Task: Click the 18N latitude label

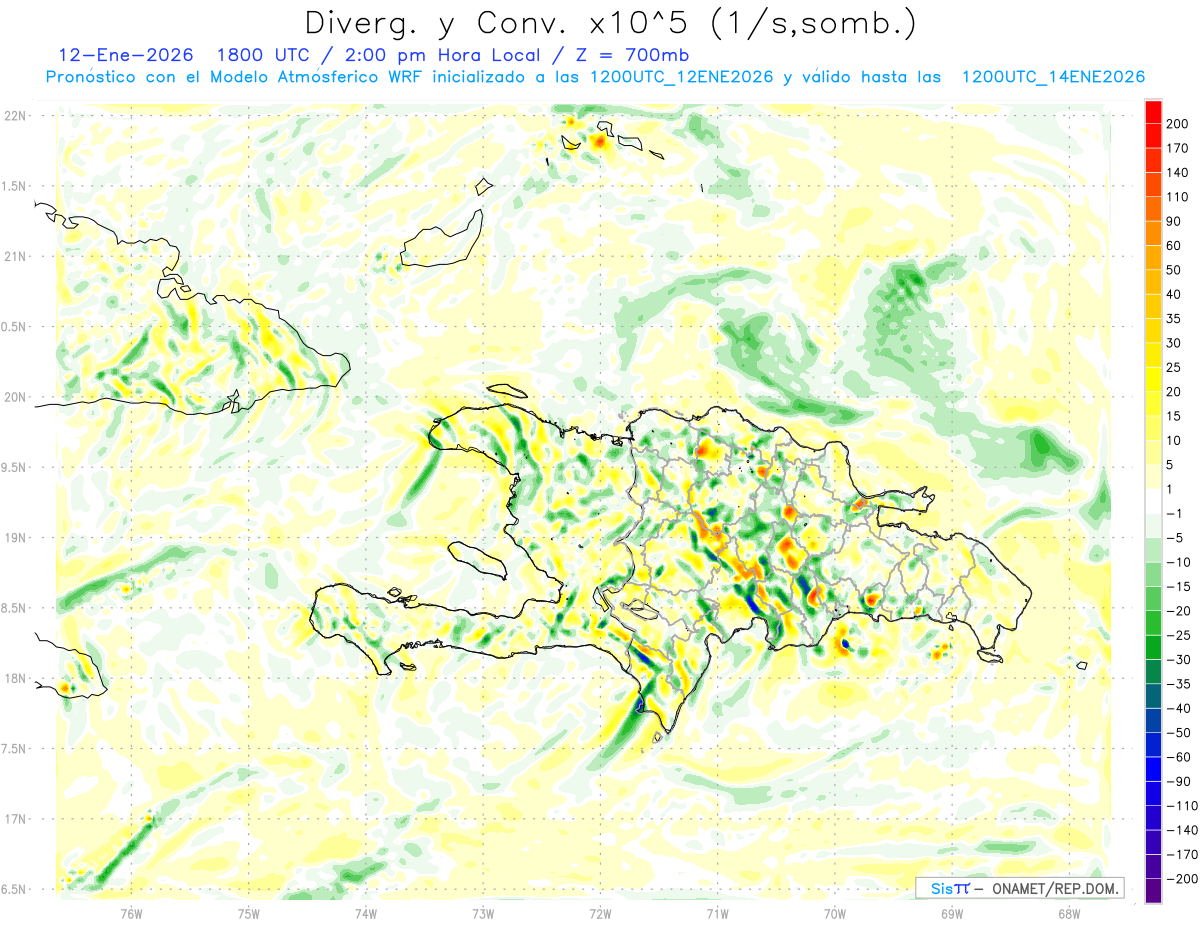Action: (16, 678)
